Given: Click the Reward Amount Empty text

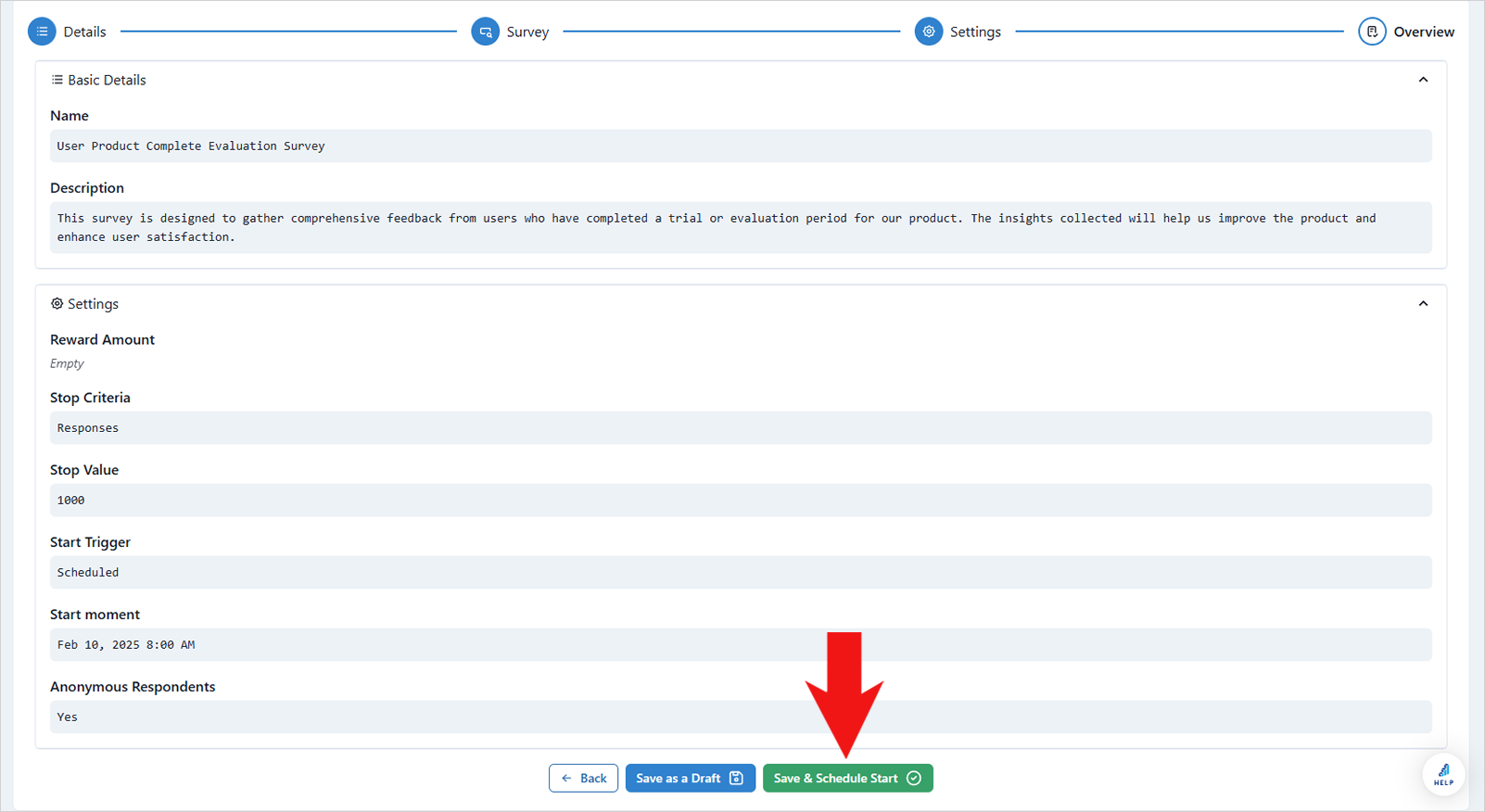Looking at the screenshot, I should tap(67, 363).
